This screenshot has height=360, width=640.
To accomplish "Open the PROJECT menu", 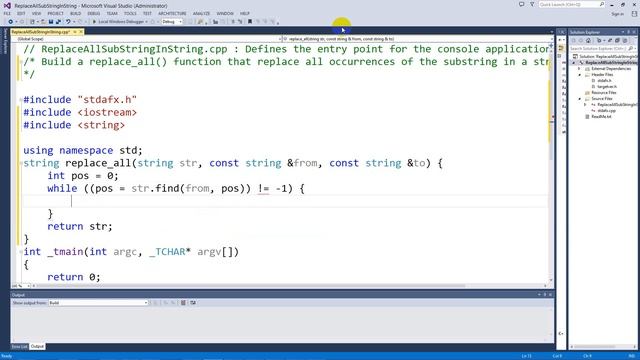I will tap(55, 13).
